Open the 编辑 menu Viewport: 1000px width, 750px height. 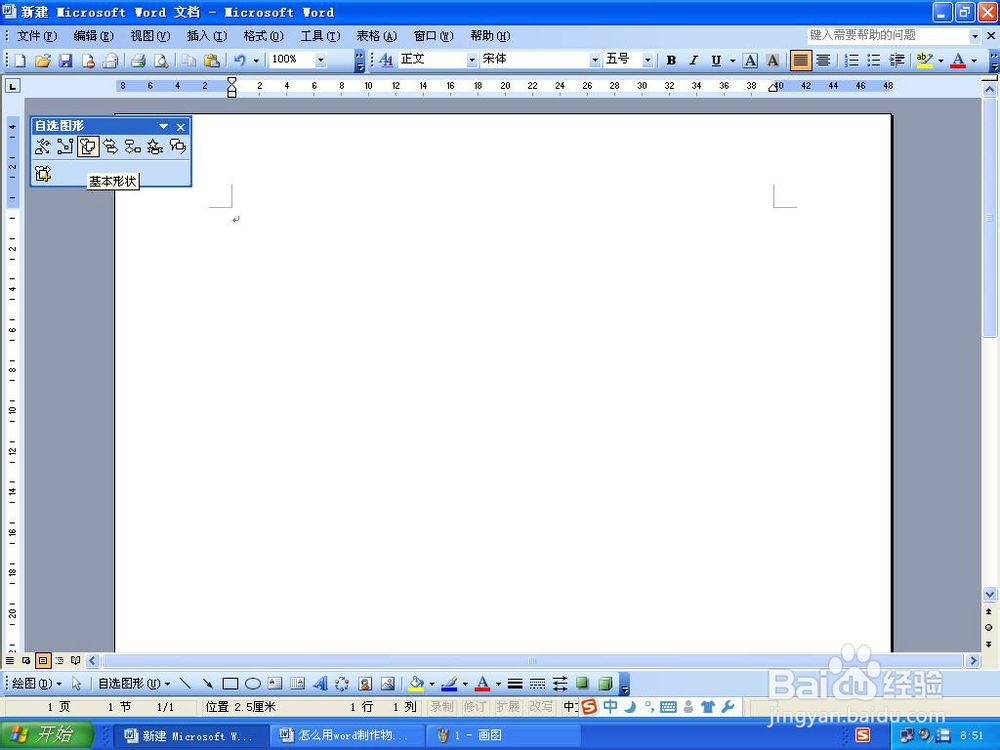click(x=93, y=36)
